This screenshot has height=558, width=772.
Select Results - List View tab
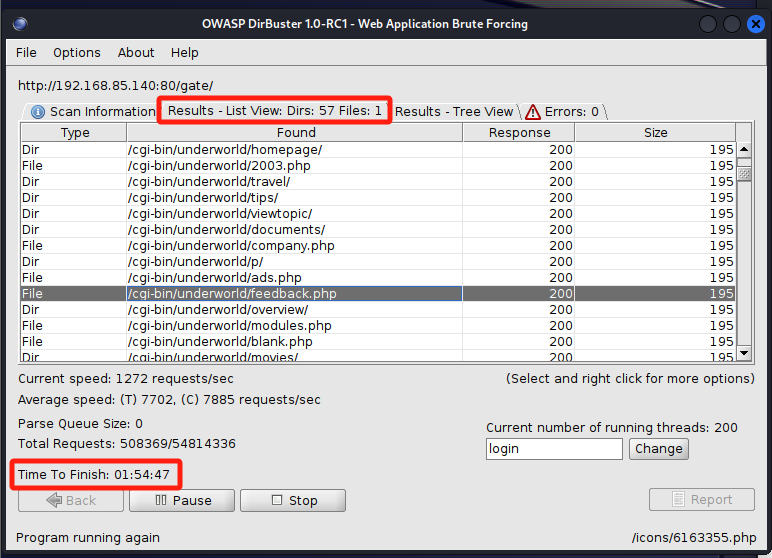pos(274,111)
